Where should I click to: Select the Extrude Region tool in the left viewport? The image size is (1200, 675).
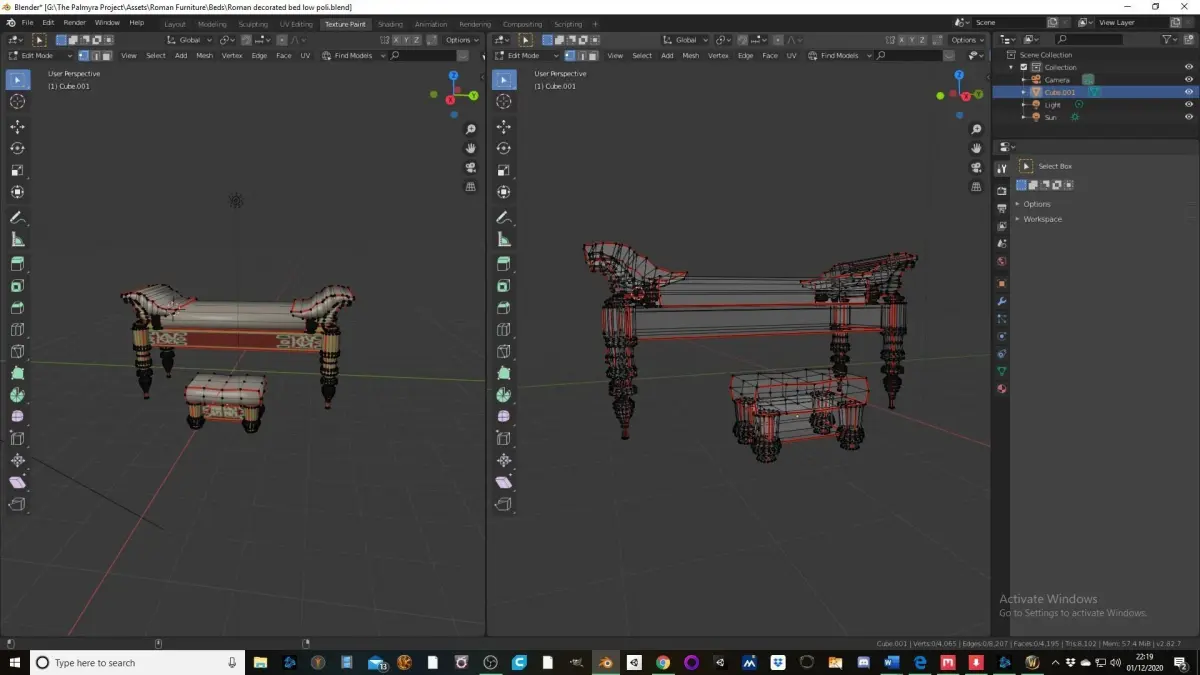click(17, 264)
